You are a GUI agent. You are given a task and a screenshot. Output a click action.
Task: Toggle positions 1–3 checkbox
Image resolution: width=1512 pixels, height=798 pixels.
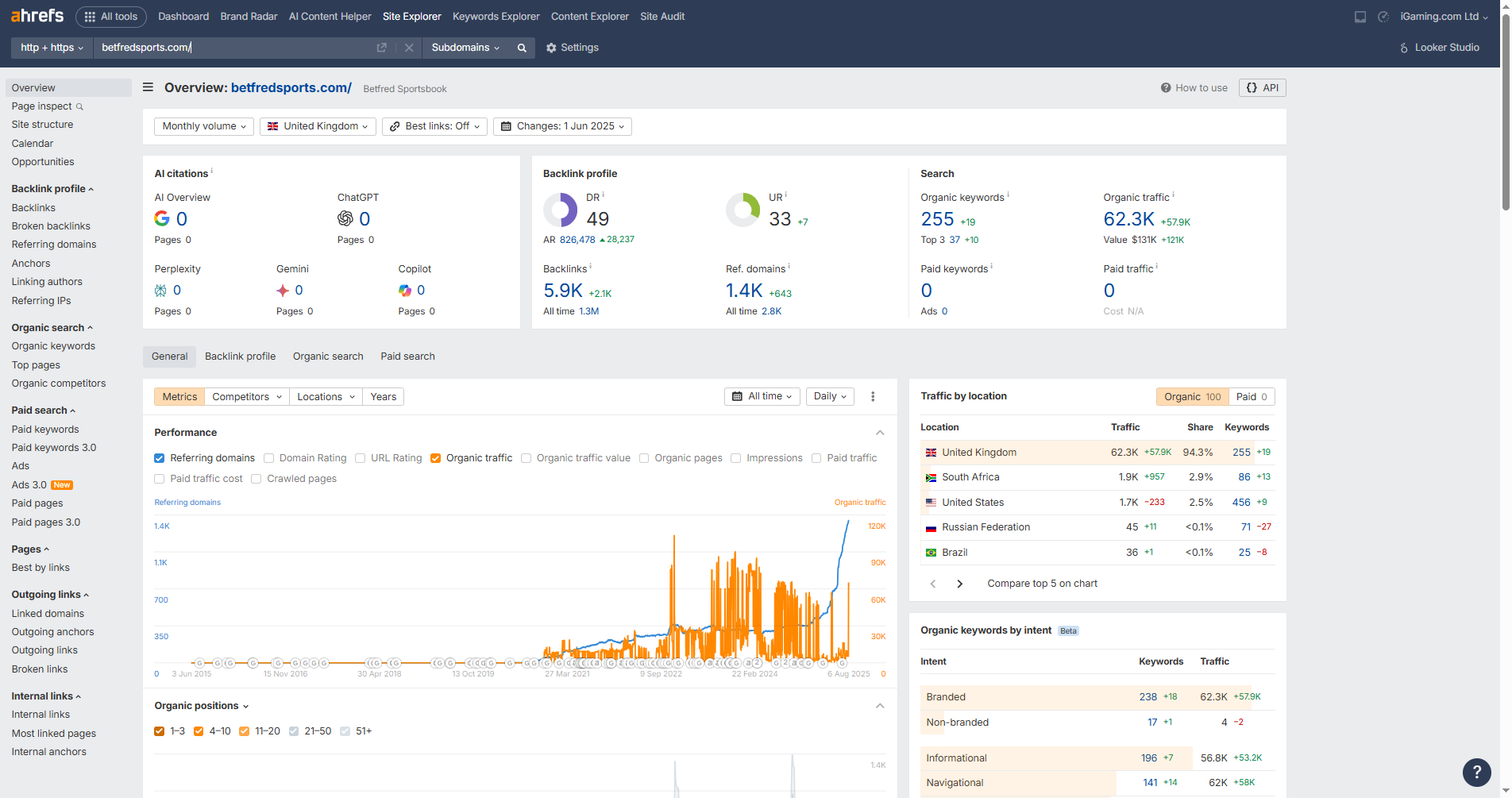pyautogui.click(x=160, y=731)
